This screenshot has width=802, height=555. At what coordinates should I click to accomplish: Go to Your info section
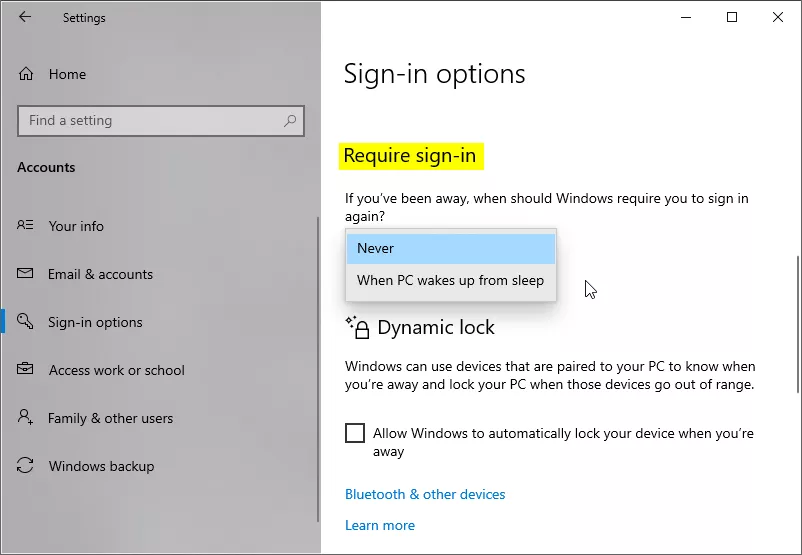tap(76, 226)
